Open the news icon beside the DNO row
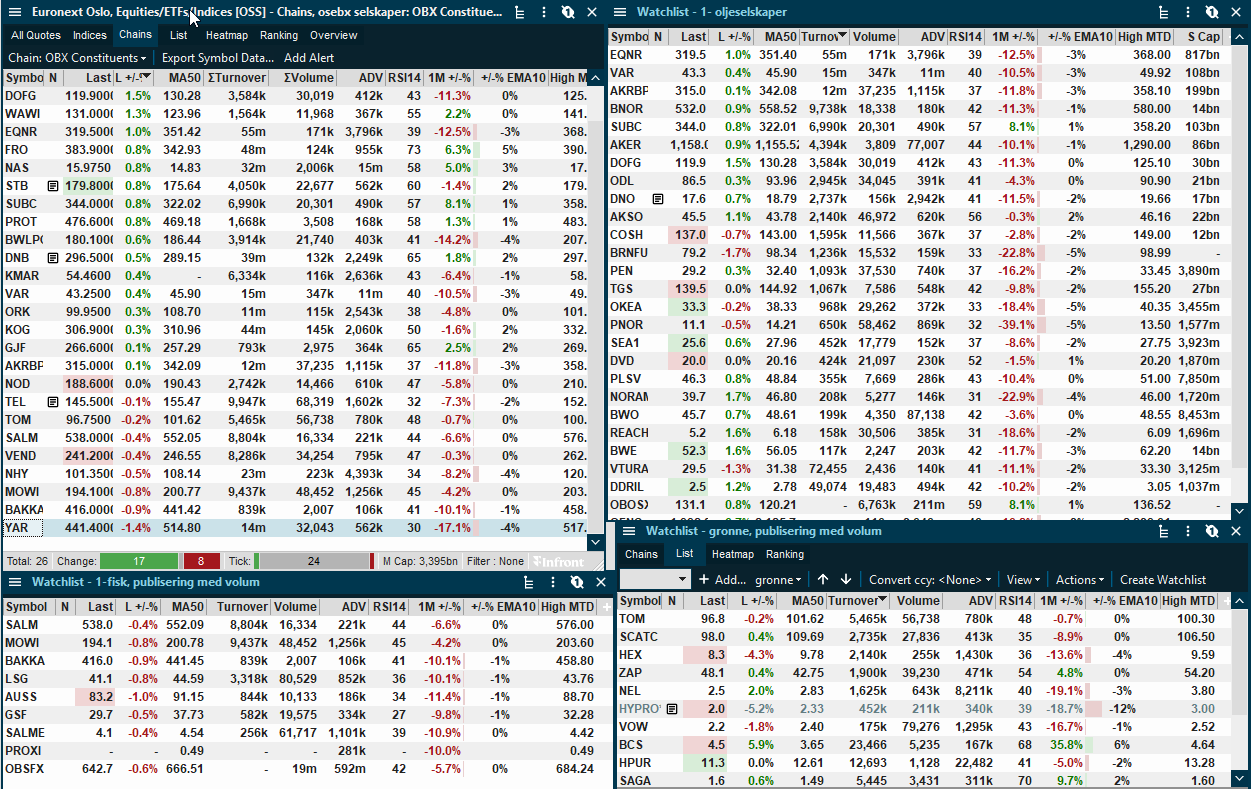Viewport: 1251px width, 789px height. (657, 199)
